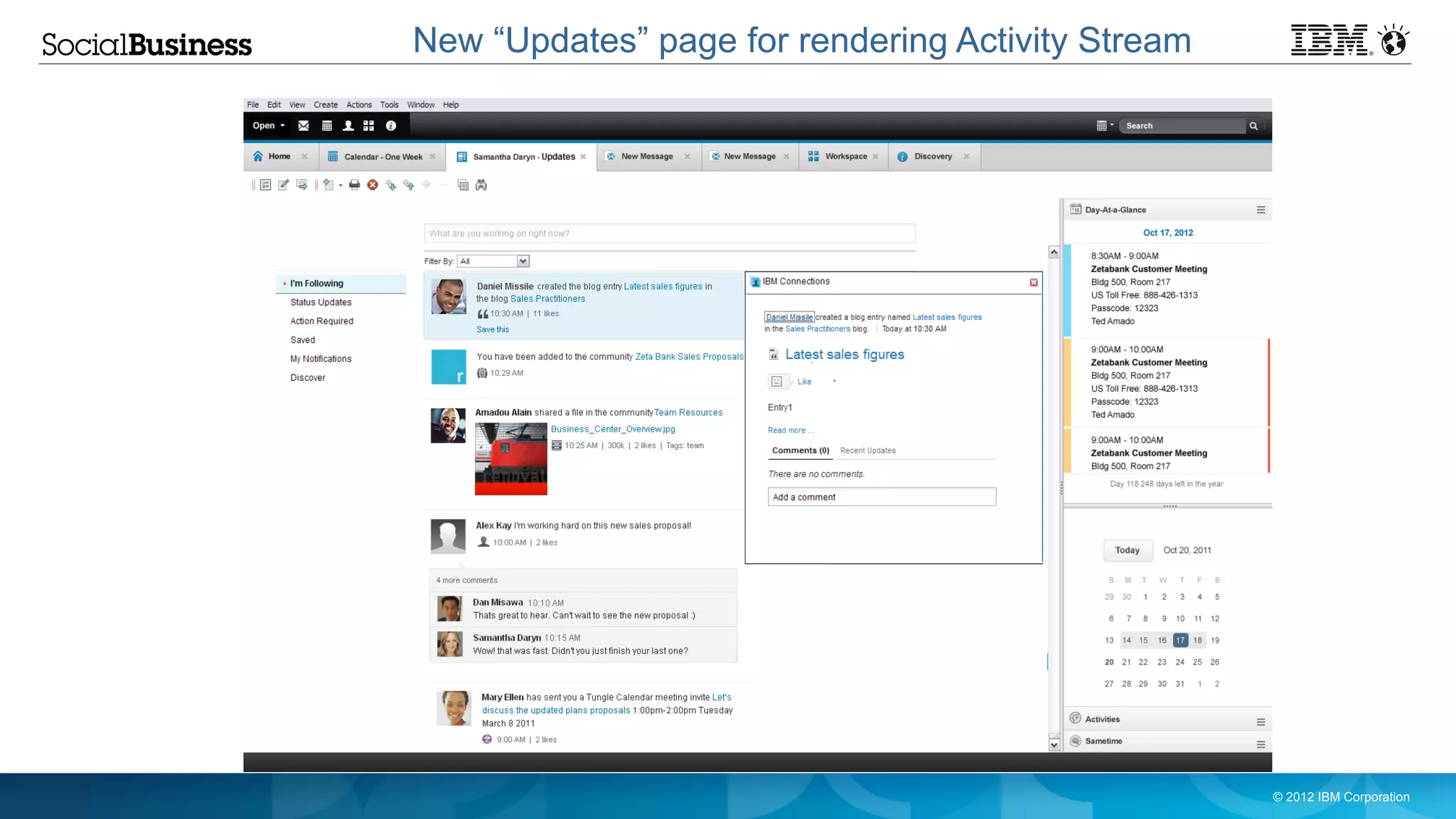Select Discover in the left navigation
The image size is (1456, 819).
click(308, 378)
